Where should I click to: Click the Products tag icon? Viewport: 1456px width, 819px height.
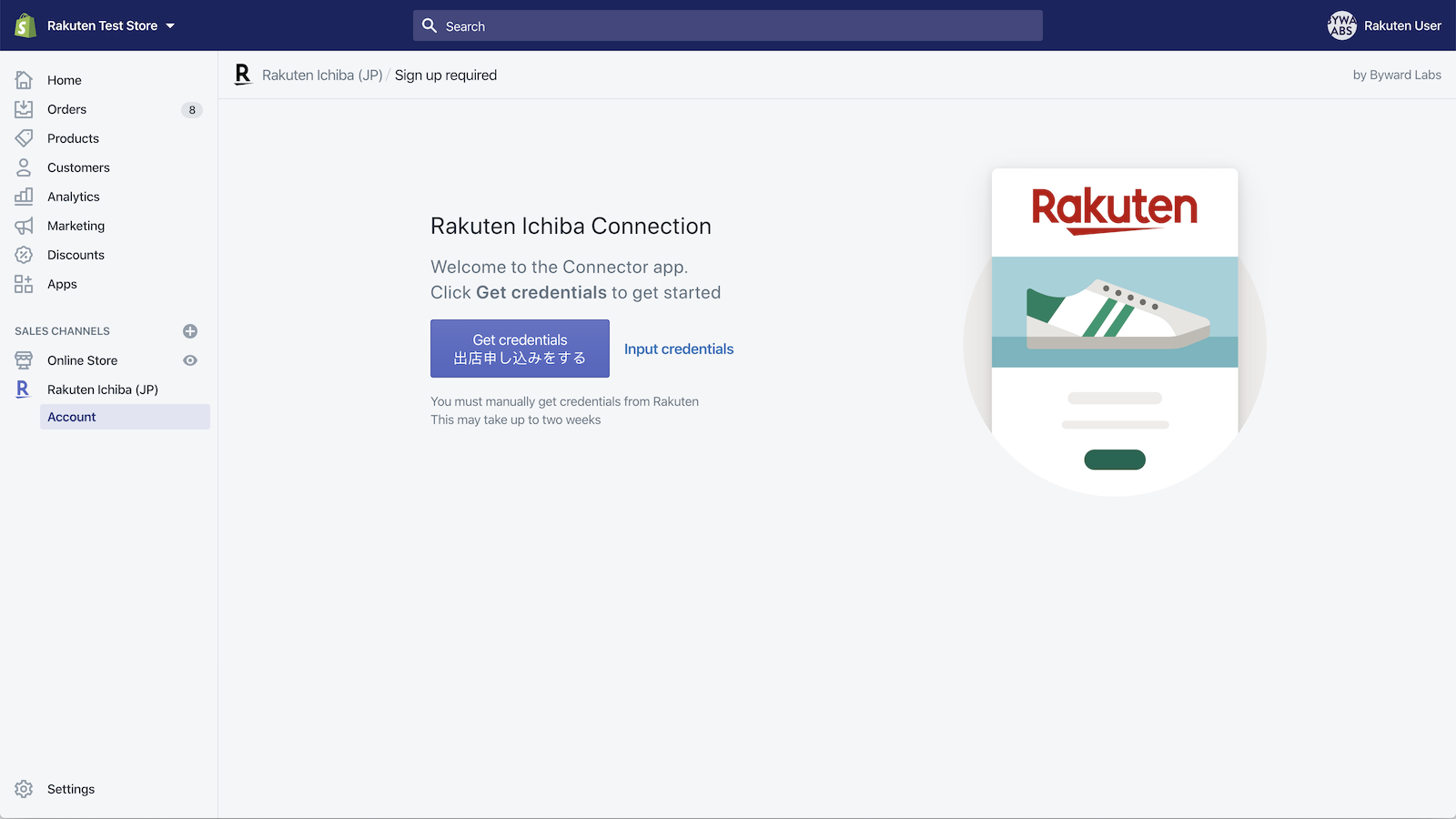[24, 138]
